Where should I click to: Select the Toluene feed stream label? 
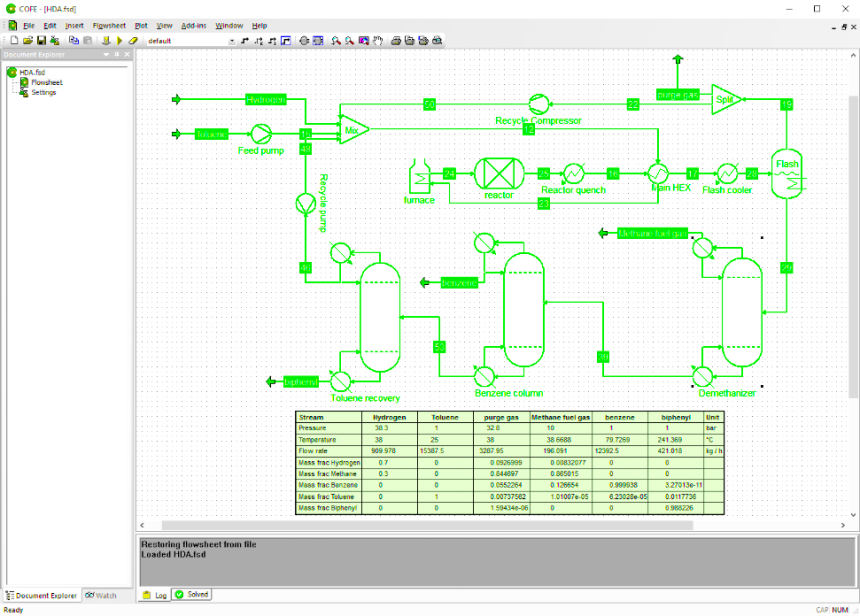(211, 134)
